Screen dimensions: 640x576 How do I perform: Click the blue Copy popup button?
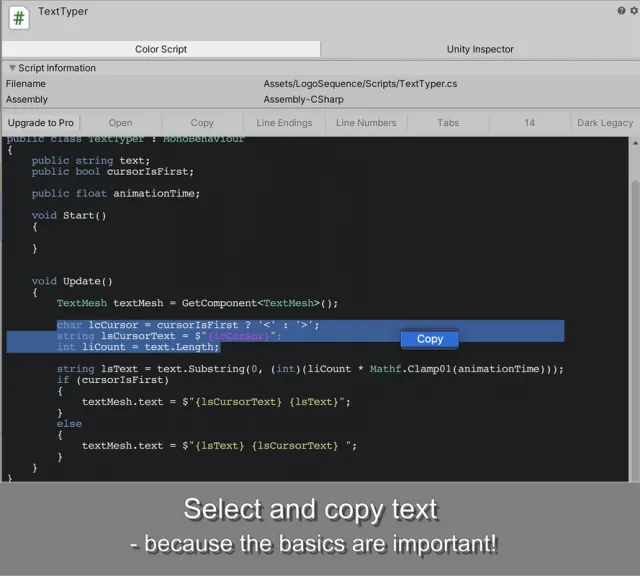[430, 339]
